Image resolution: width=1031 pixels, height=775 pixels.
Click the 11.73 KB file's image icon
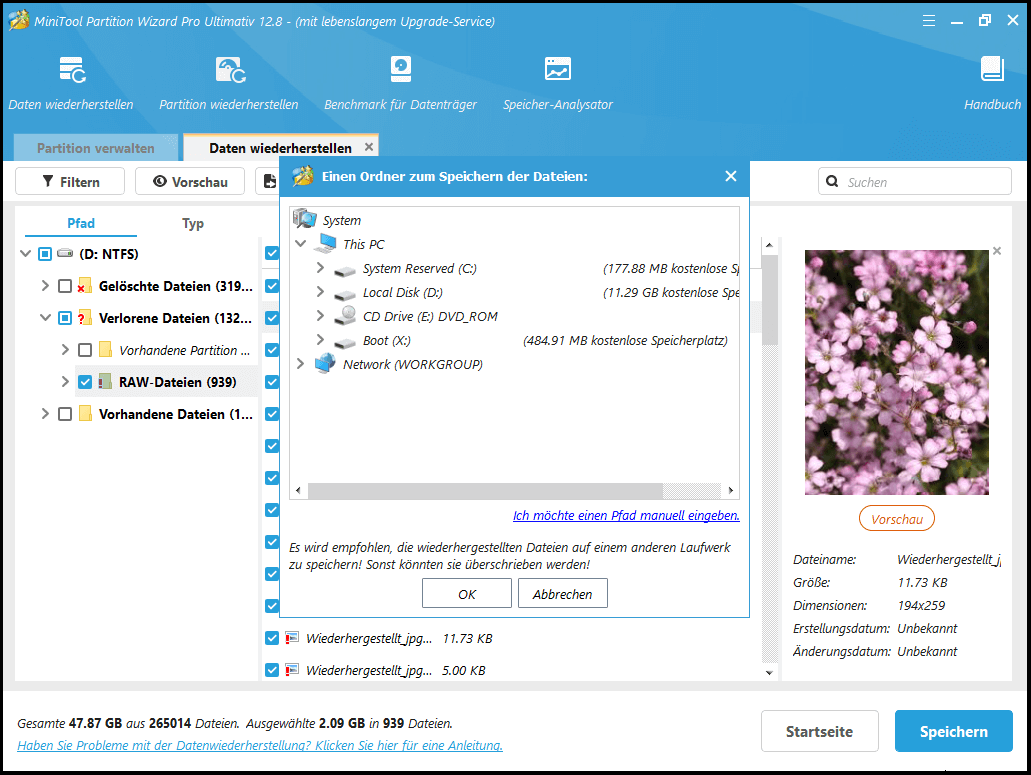pos(292,638)
